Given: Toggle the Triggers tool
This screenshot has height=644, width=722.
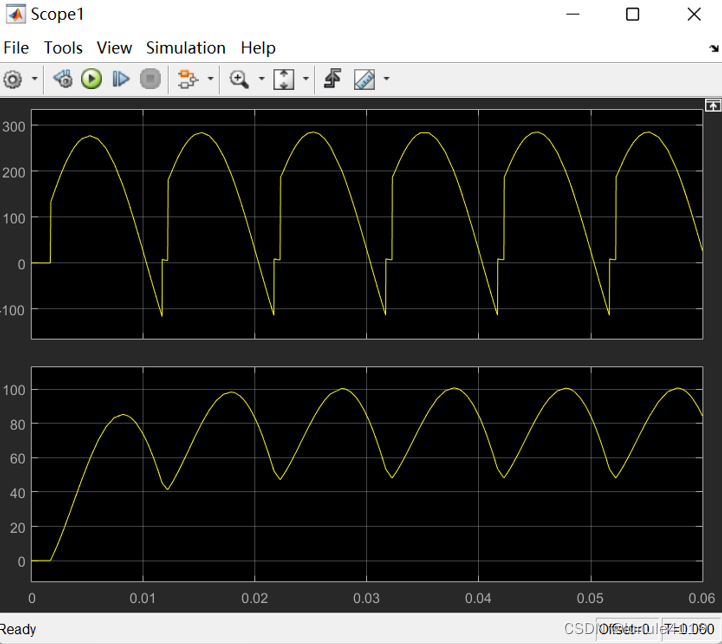Looking at the screenshot, I should (332, 79).
